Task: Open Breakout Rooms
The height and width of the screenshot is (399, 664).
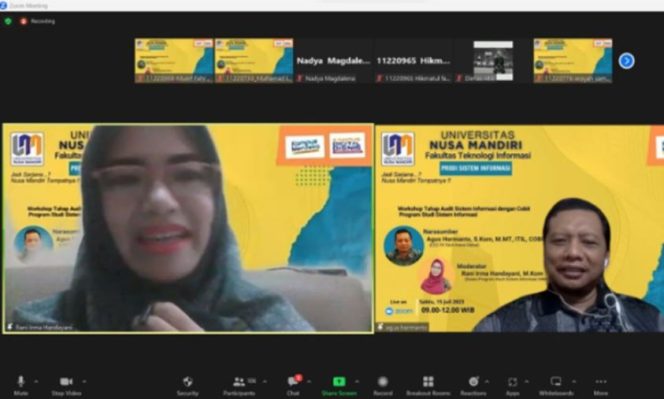Action: point(428,386)
